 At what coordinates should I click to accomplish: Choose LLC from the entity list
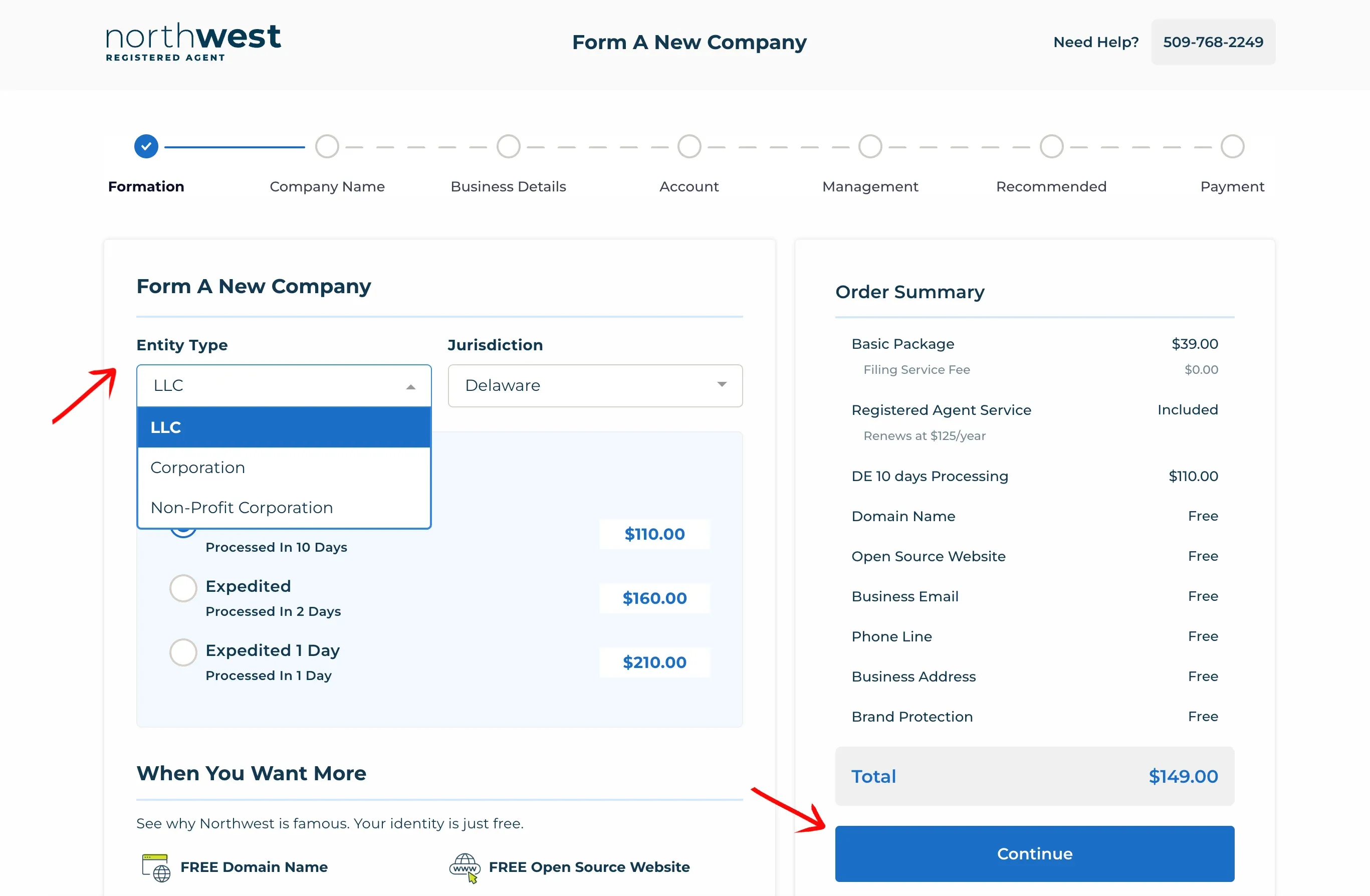(284, 427)
